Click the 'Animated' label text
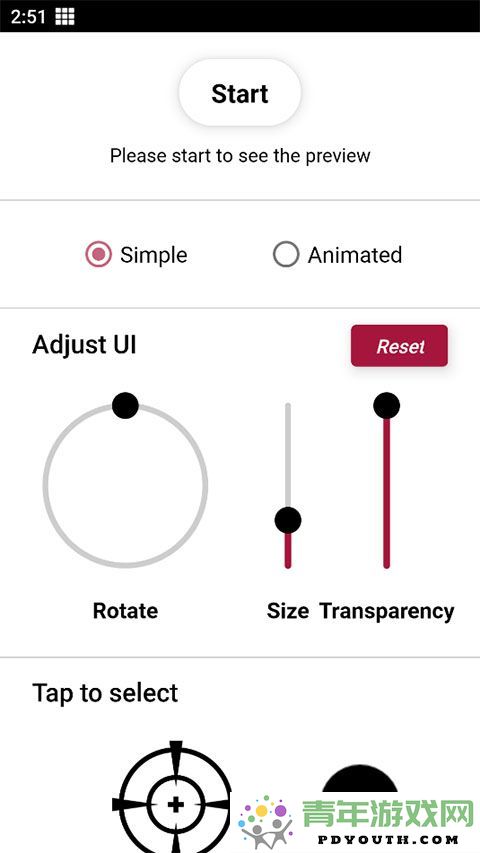 coord(355,255)
